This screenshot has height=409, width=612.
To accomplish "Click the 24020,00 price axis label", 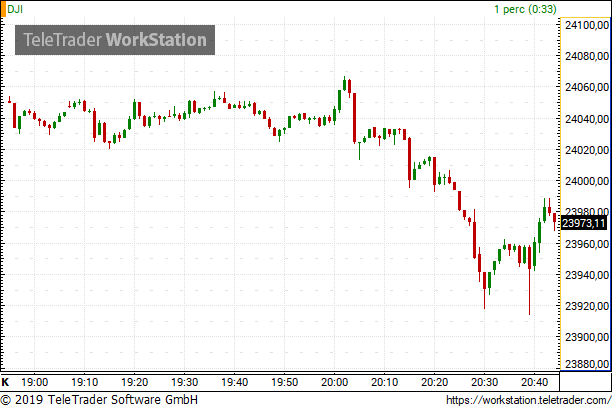I will 587,150.
